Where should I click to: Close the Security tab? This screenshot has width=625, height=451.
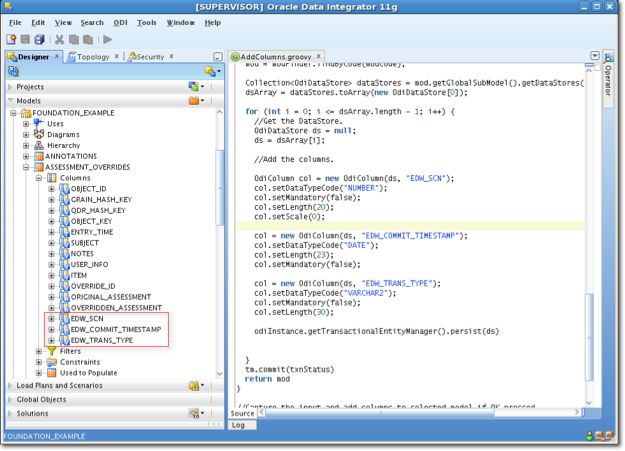pos(171,56)
